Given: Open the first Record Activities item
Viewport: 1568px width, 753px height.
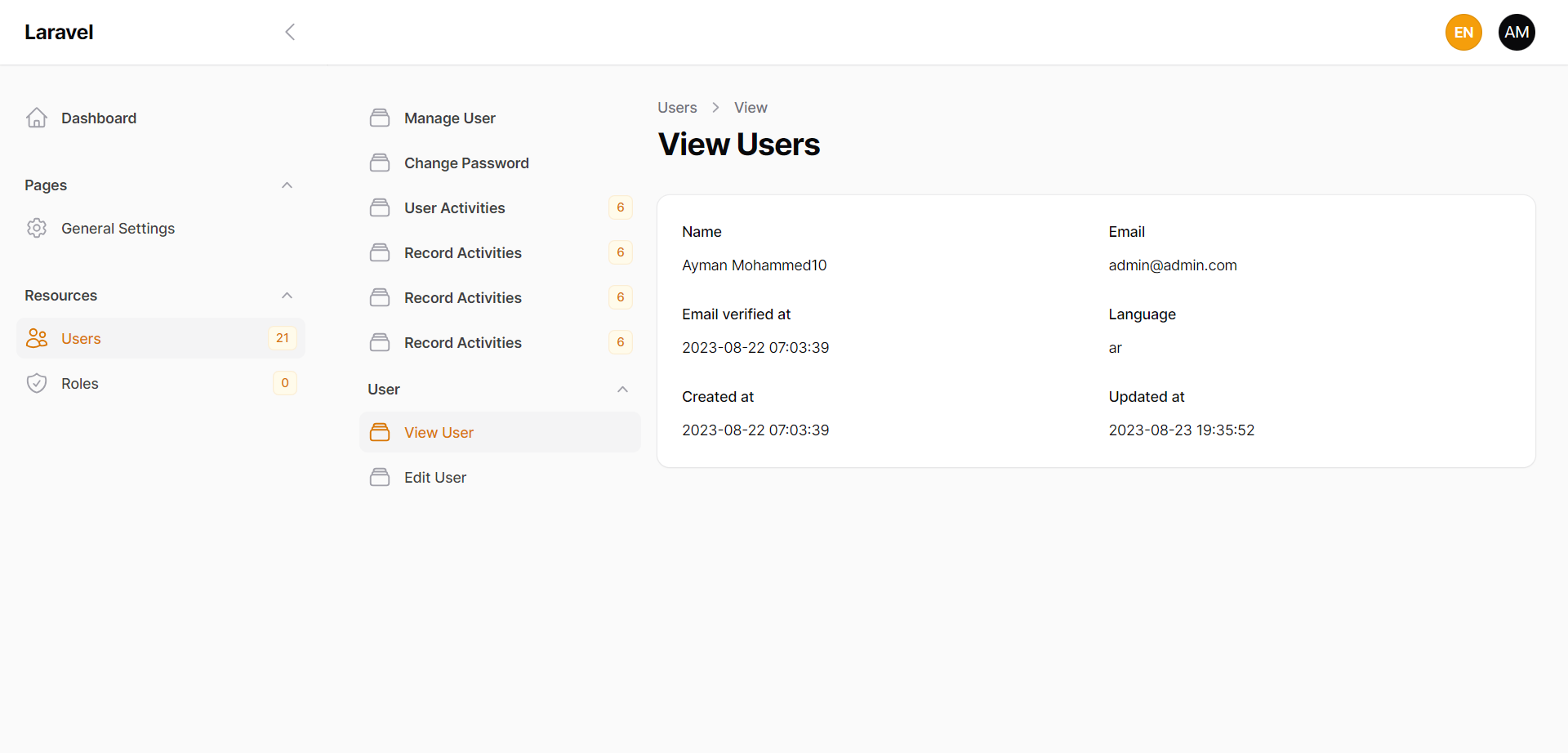Looking at the screenshot, I should (x=463, y=253).
